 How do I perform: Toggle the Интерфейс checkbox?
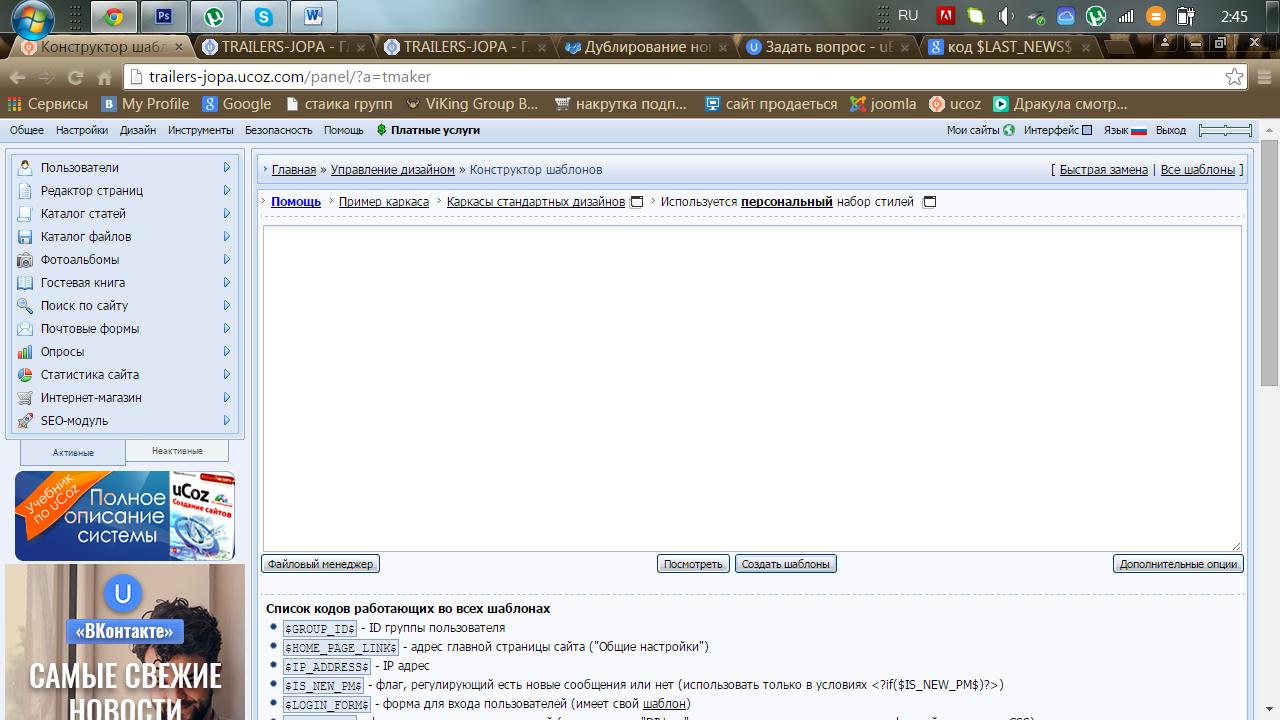tap(1087, 130)
